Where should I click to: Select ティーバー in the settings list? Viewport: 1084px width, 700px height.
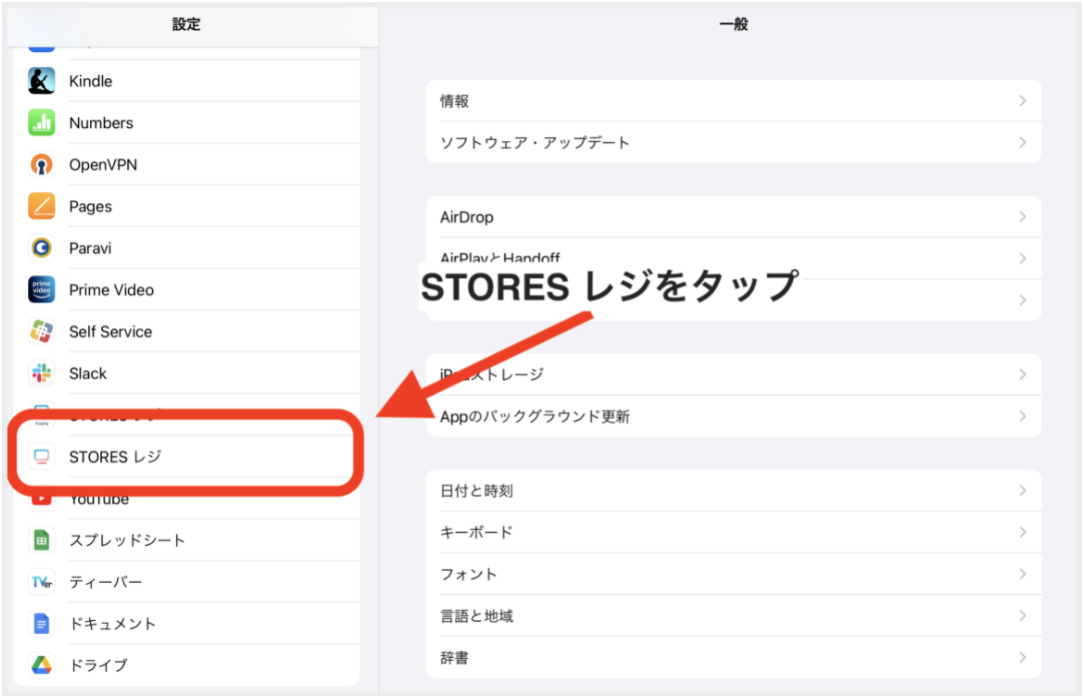(187, 582)
